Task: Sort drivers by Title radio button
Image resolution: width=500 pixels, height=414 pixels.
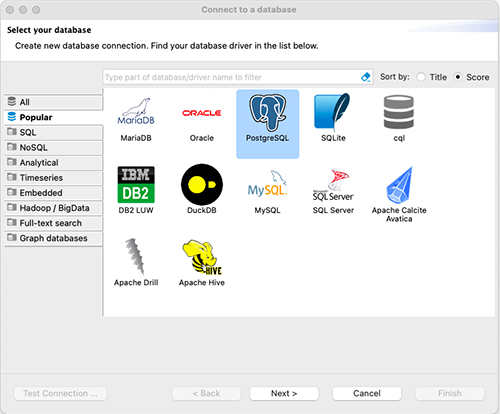Action: point(421,77)
